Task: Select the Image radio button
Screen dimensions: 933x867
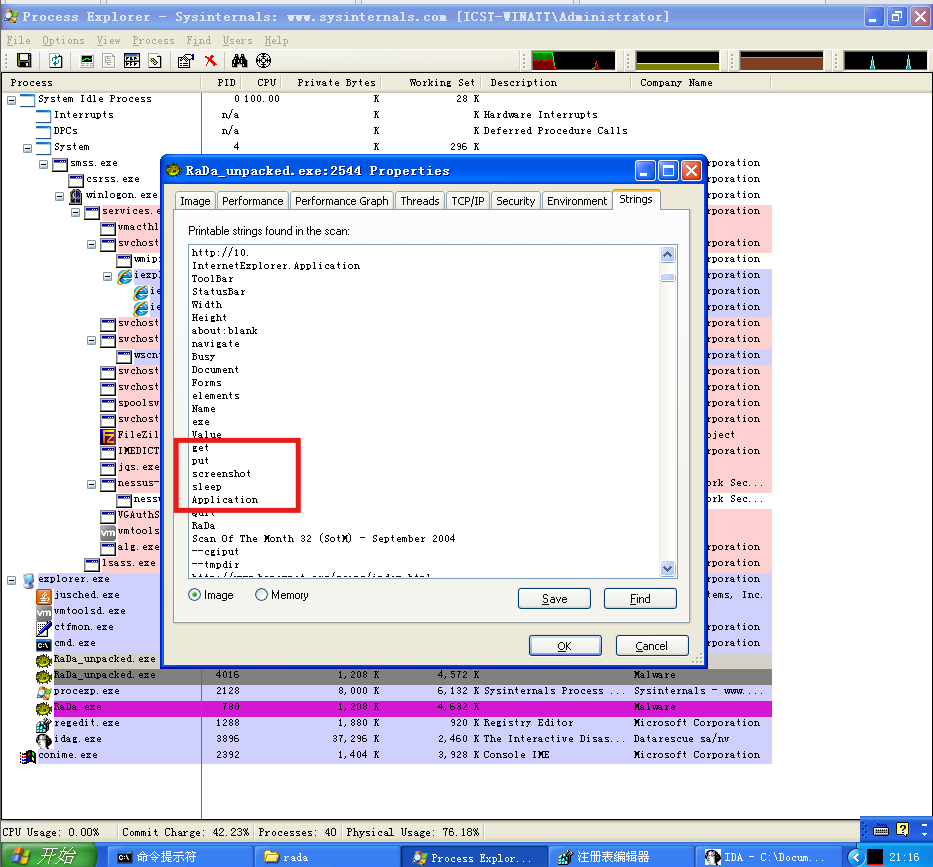Action: pos(195,595)
